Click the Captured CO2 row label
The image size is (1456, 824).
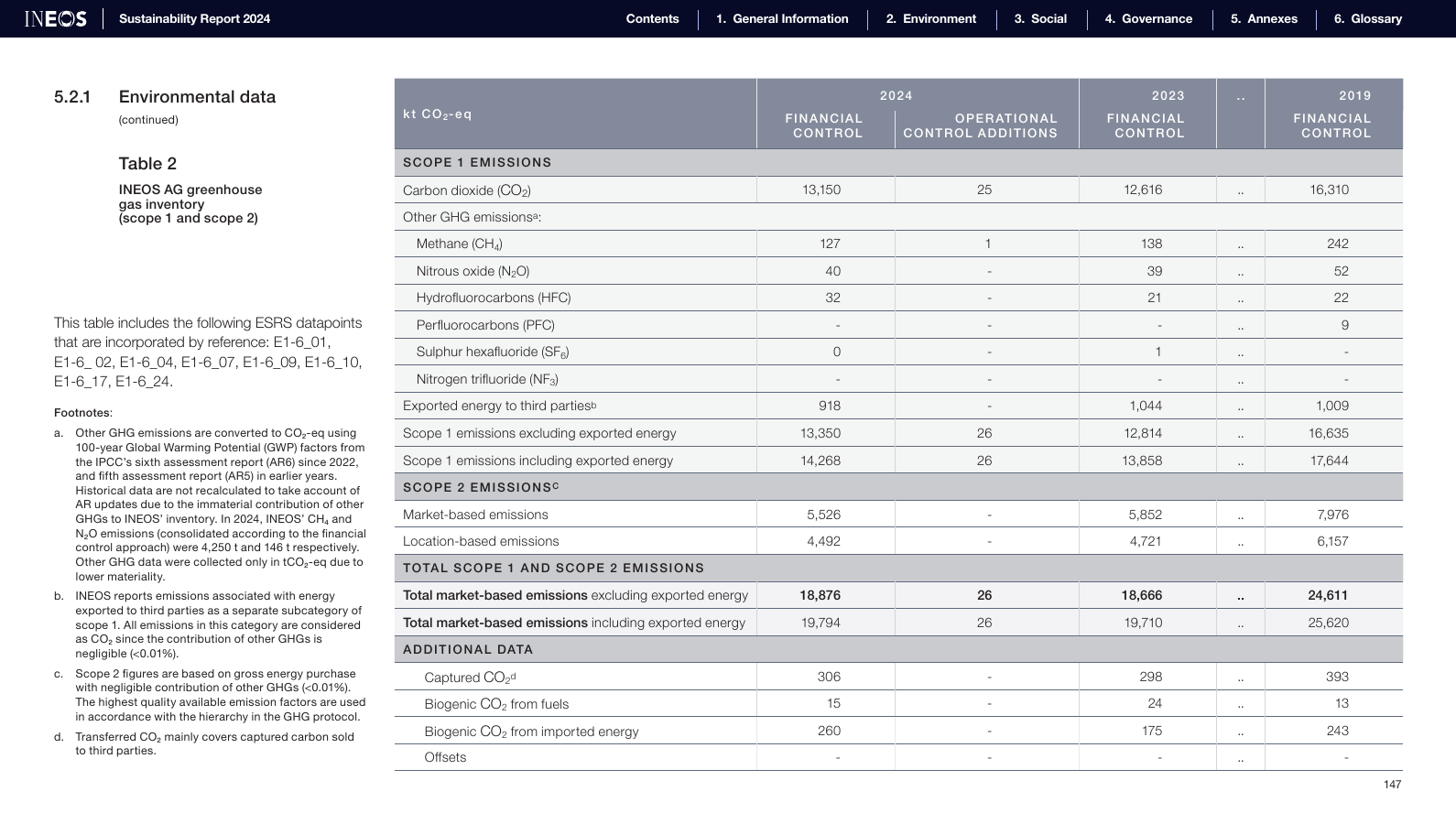[470, 678]
